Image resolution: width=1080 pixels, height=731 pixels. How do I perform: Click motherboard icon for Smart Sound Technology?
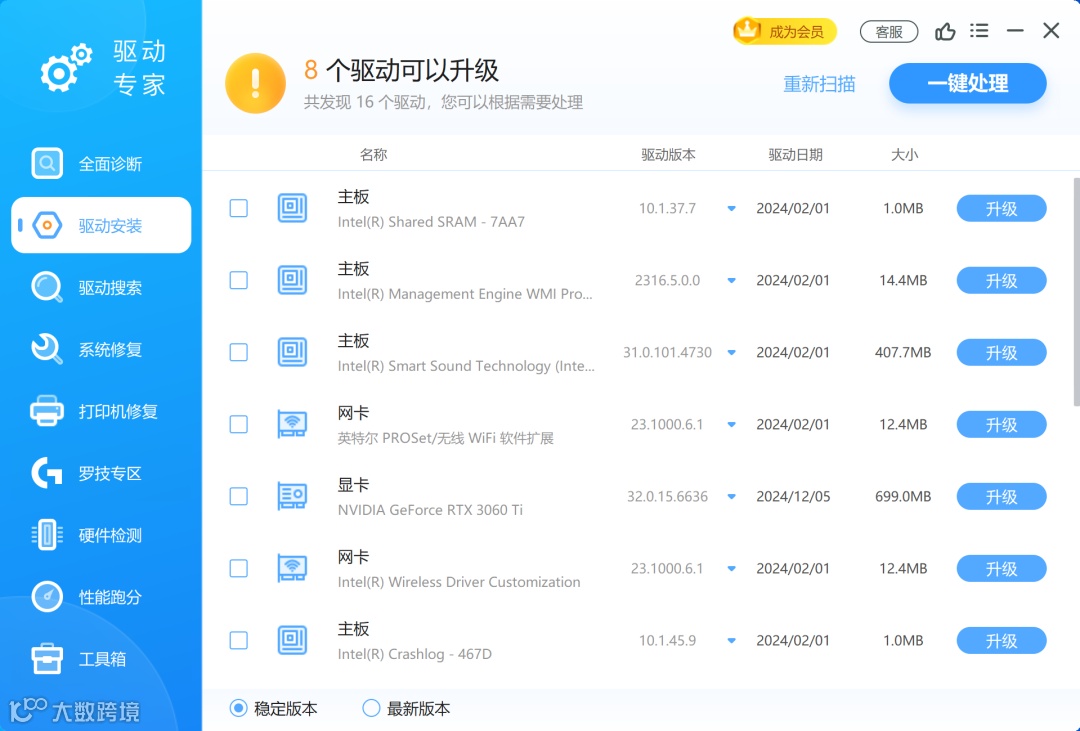click(292, 352)
